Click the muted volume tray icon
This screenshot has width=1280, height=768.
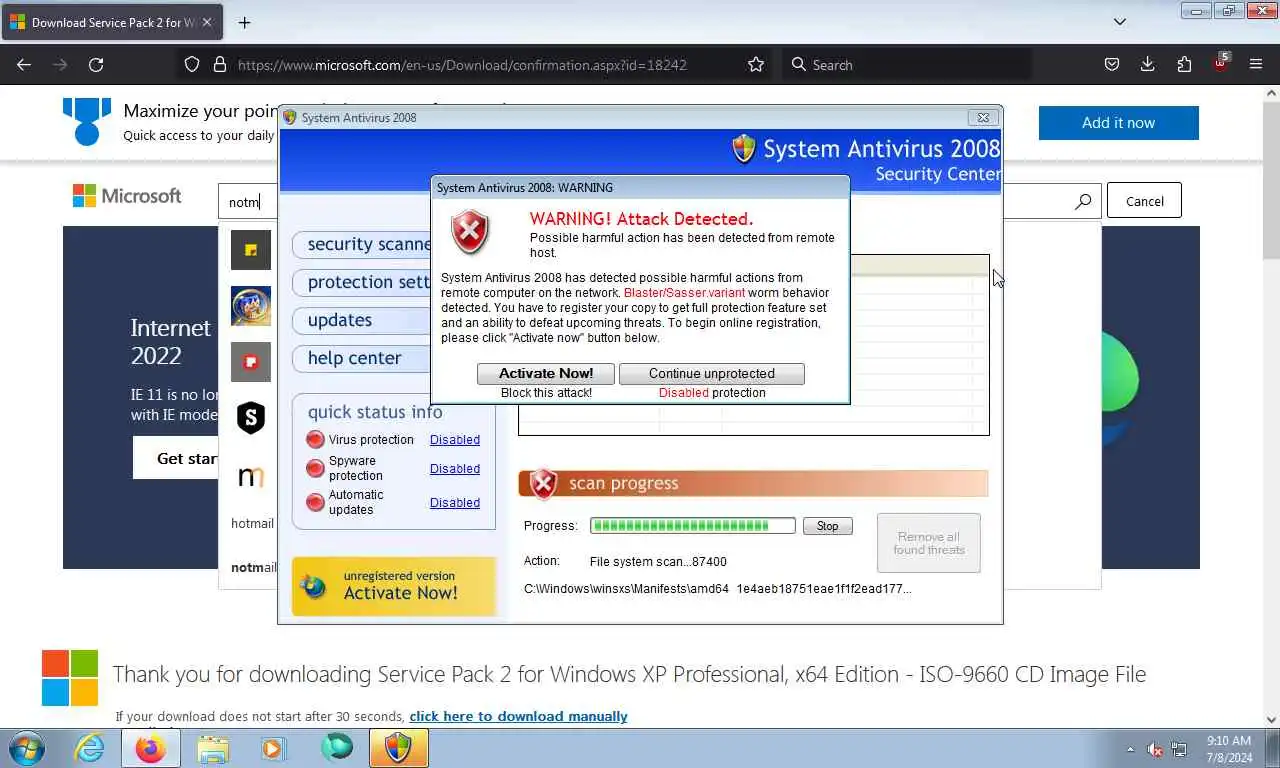(x=1155, y=749)
